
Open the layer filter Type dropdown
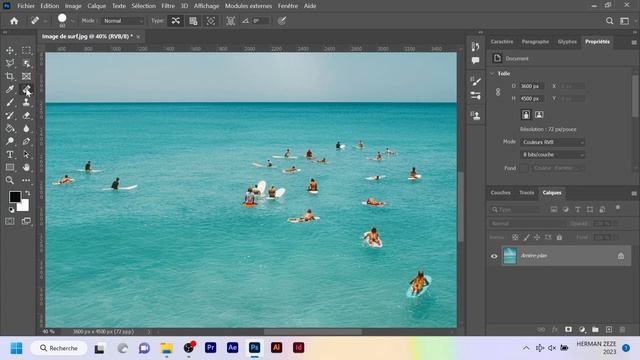(518, 209)
